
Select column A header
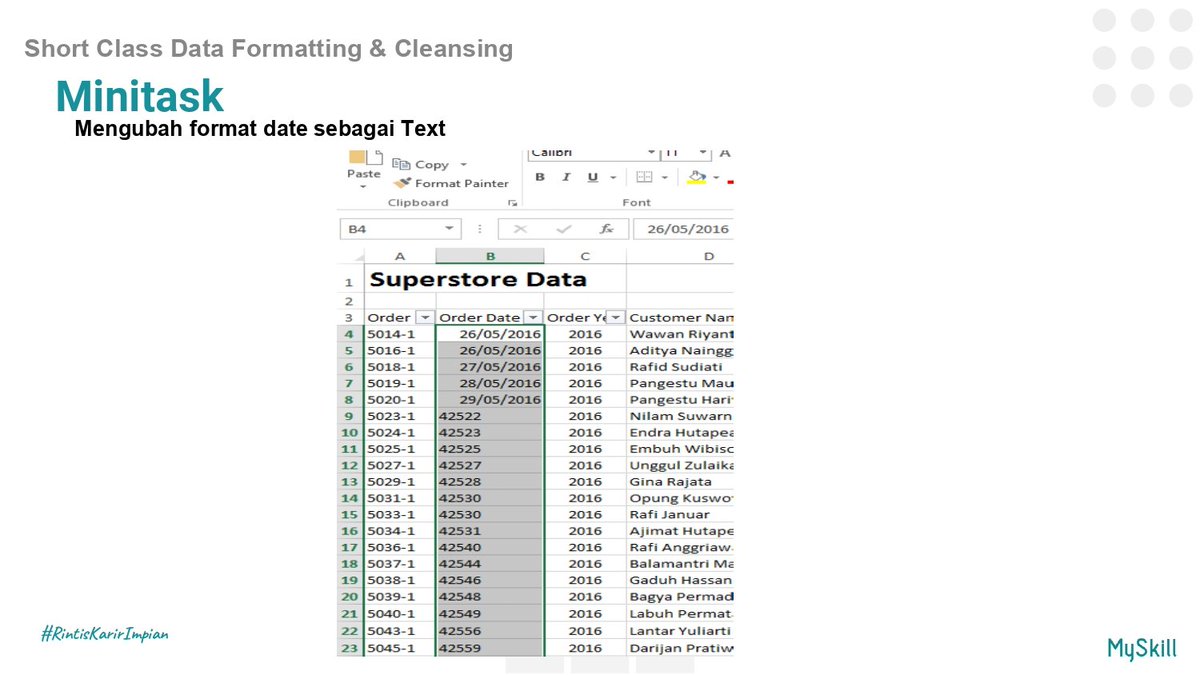click(400, 256)
